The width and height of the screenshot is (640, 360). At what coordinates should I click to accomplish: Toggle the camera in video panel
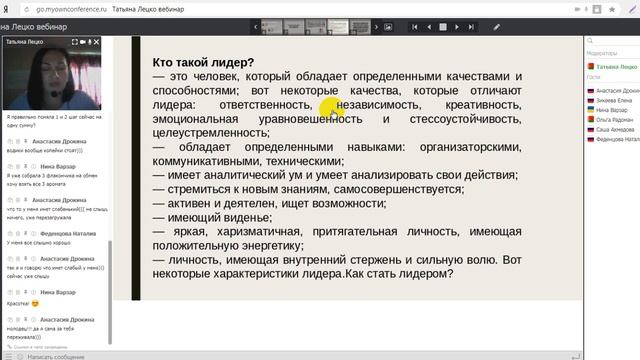tap(82, 42)
